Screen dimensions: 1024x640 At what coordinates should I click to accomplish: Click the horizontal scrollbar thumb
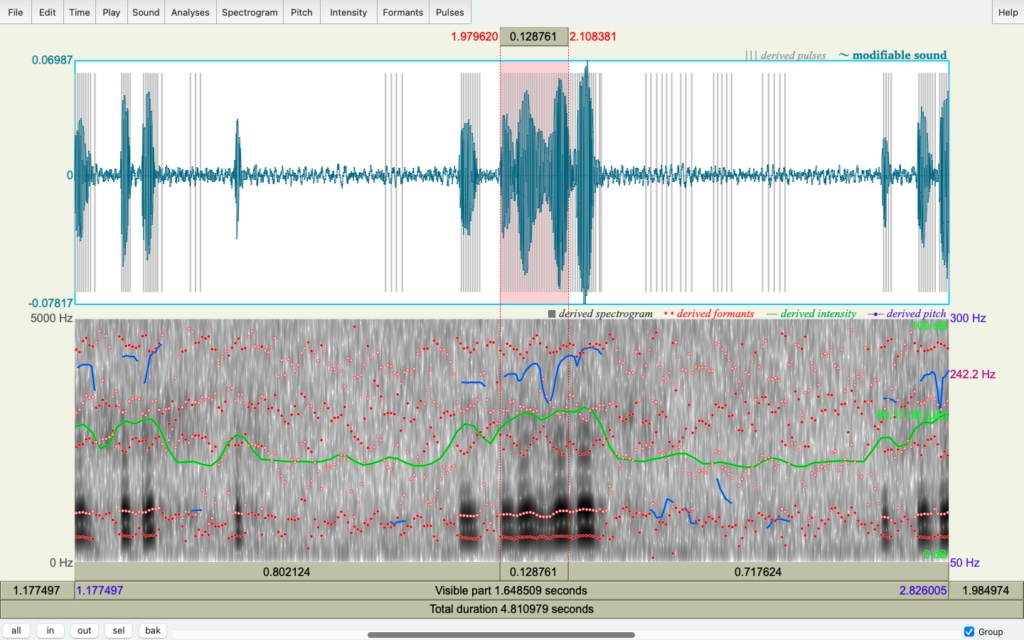[x=501, y=634]
